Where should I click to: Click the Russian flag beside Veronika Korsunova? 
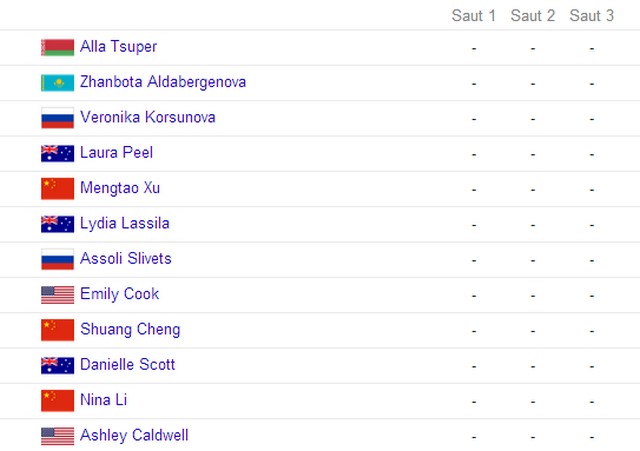pos(58,118)
